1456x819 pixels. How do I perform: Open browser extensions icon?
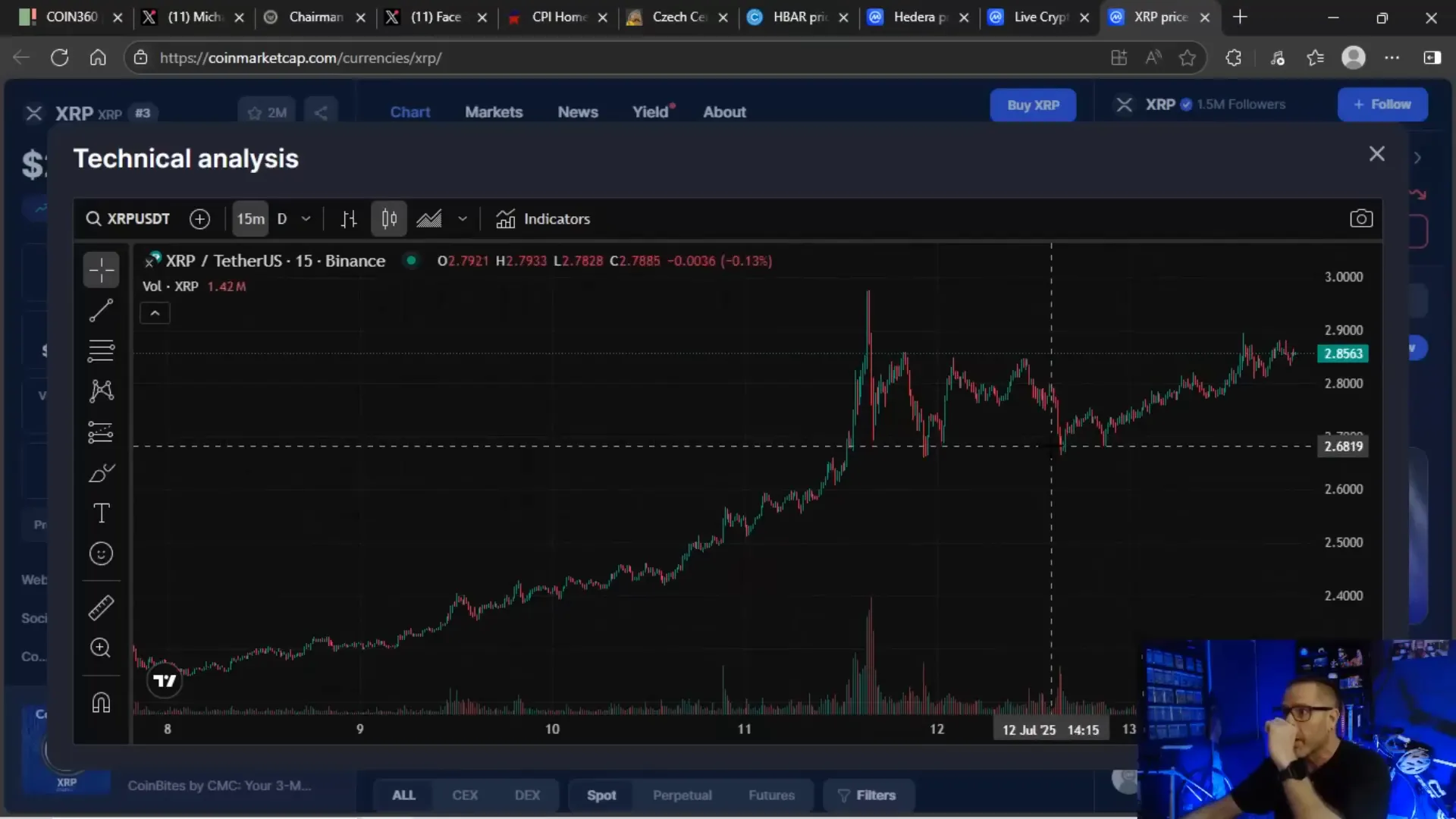[1234, 58]
